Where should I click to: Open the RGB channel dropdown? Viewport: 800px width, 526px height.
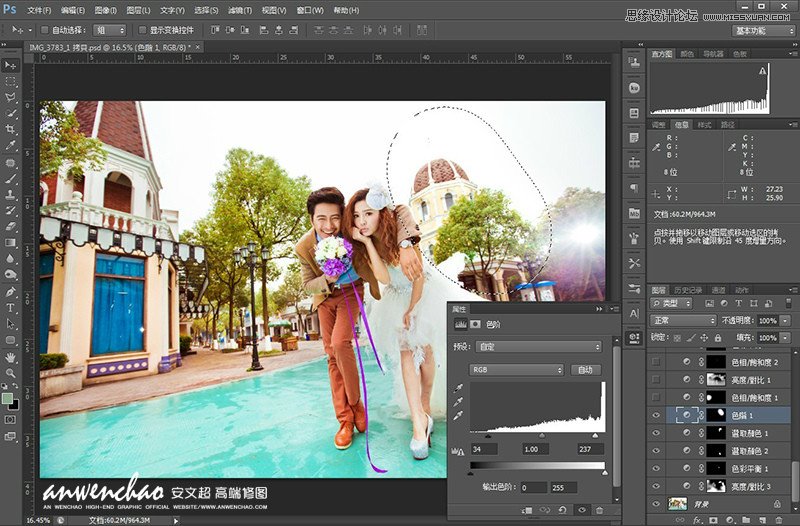click(x=517, y=369)
